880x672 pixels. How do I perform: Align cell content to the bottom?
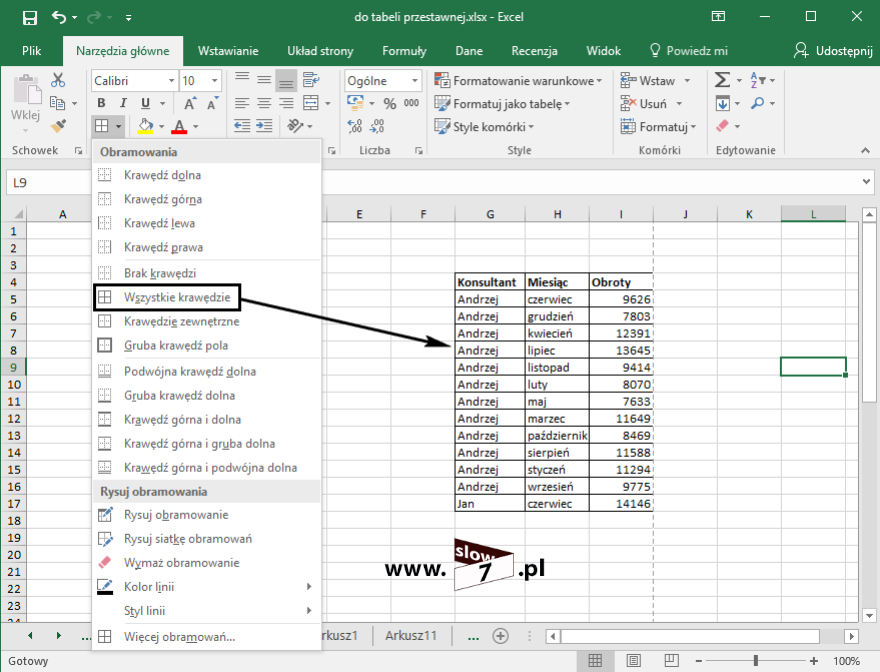[286, 80]
